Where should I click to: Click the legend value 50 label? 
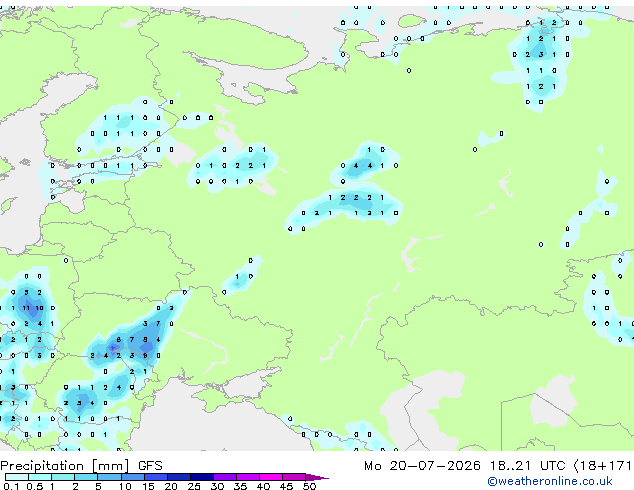point(309,486)
